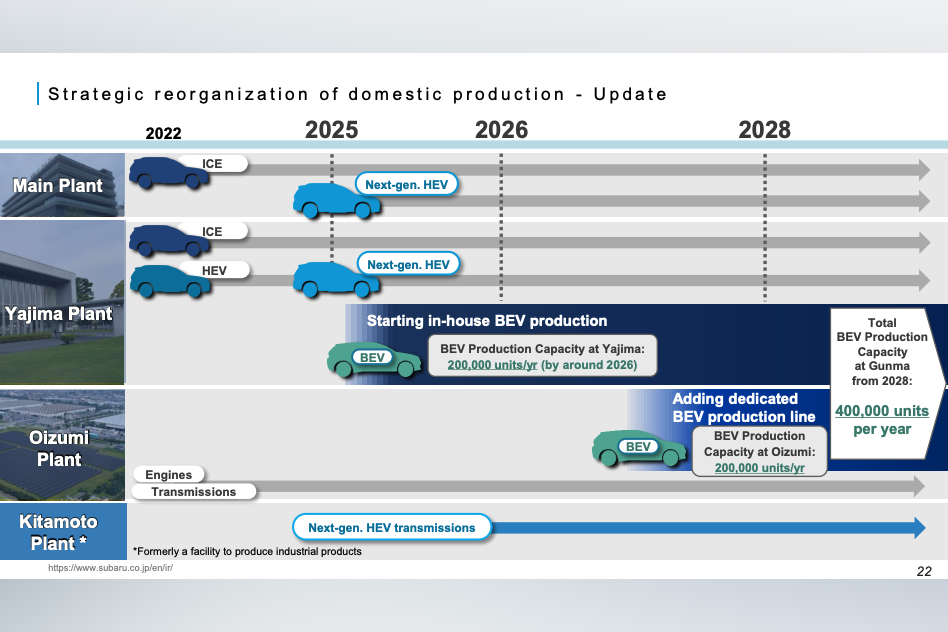
Task: Open the Engines label expander on Oizumi row
Action: click(169, 474)
